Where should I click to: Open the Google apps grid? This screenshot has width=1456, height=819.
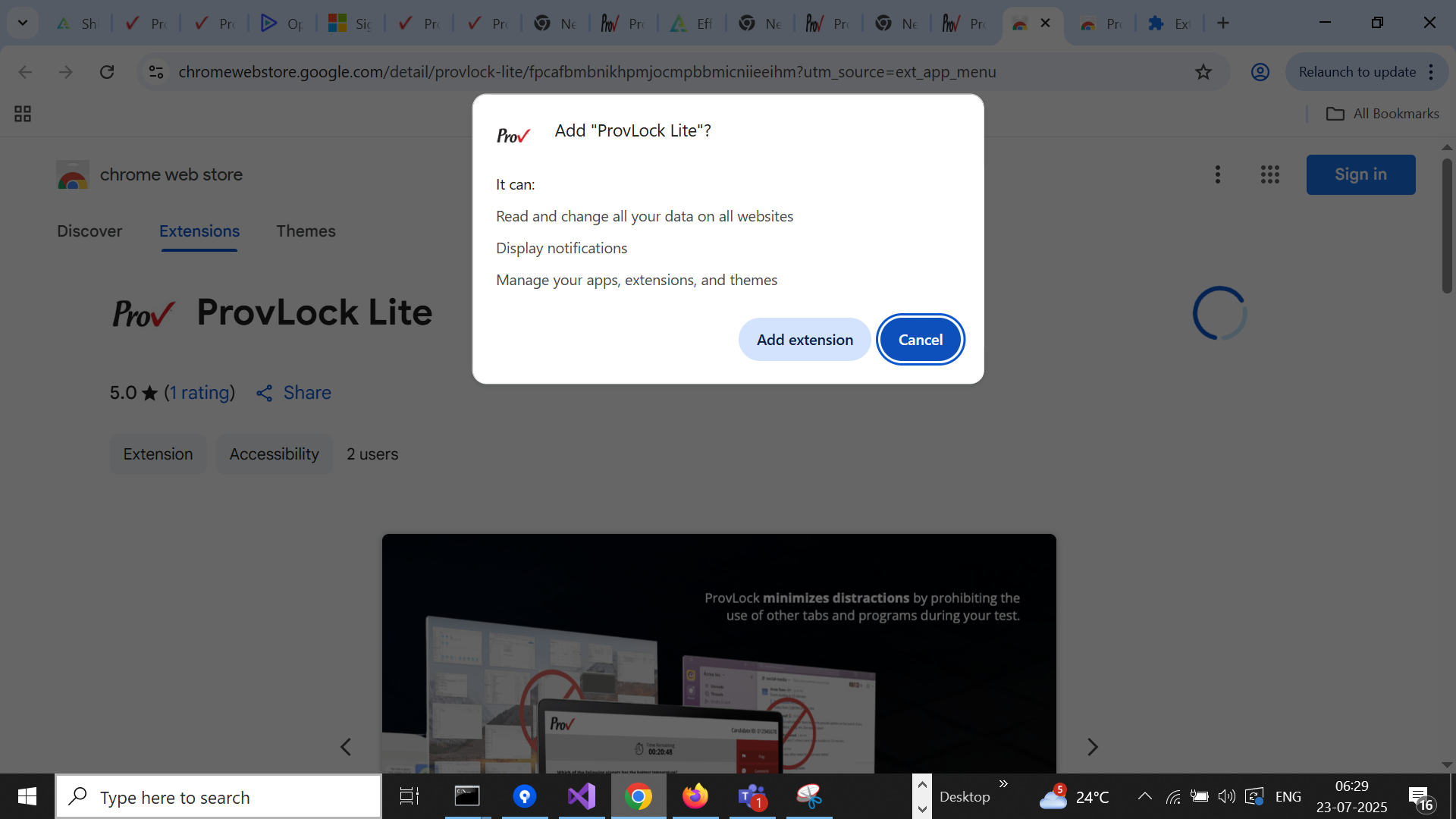pos(1270,174)
